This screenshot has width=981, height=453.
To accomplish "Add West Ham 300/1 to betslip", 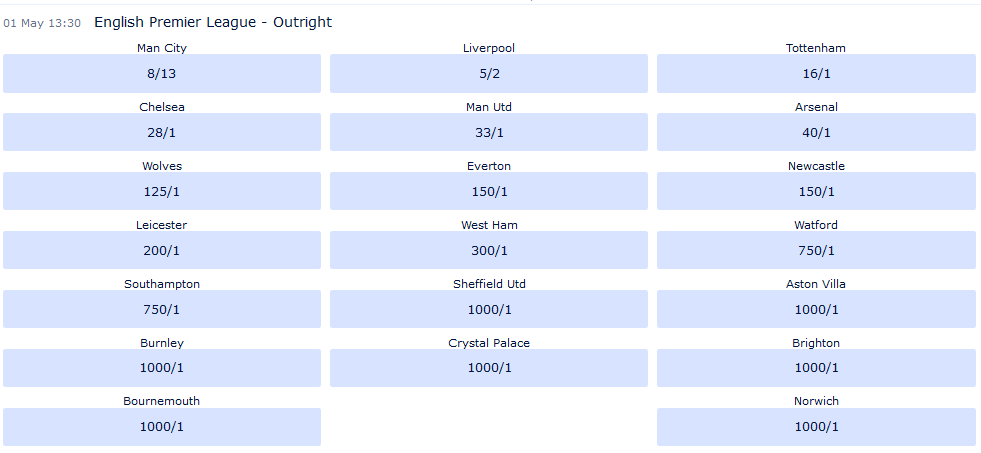I will [489, 250].
